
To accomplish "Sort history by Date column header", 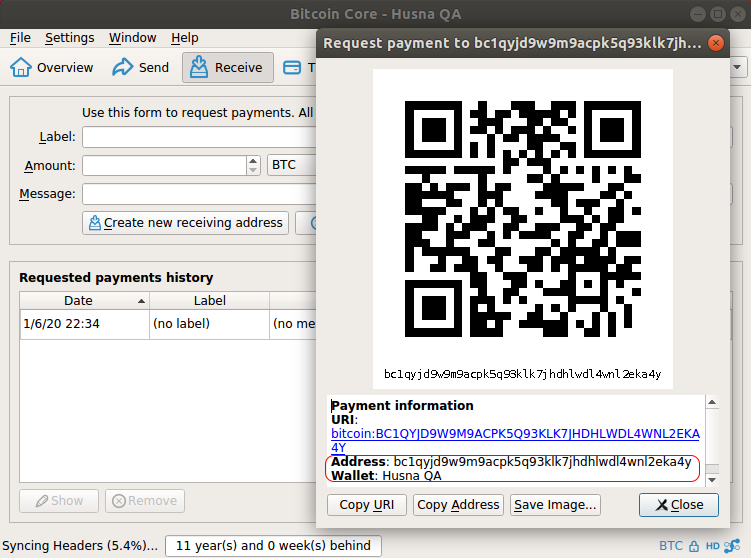I will click(84, 301).
